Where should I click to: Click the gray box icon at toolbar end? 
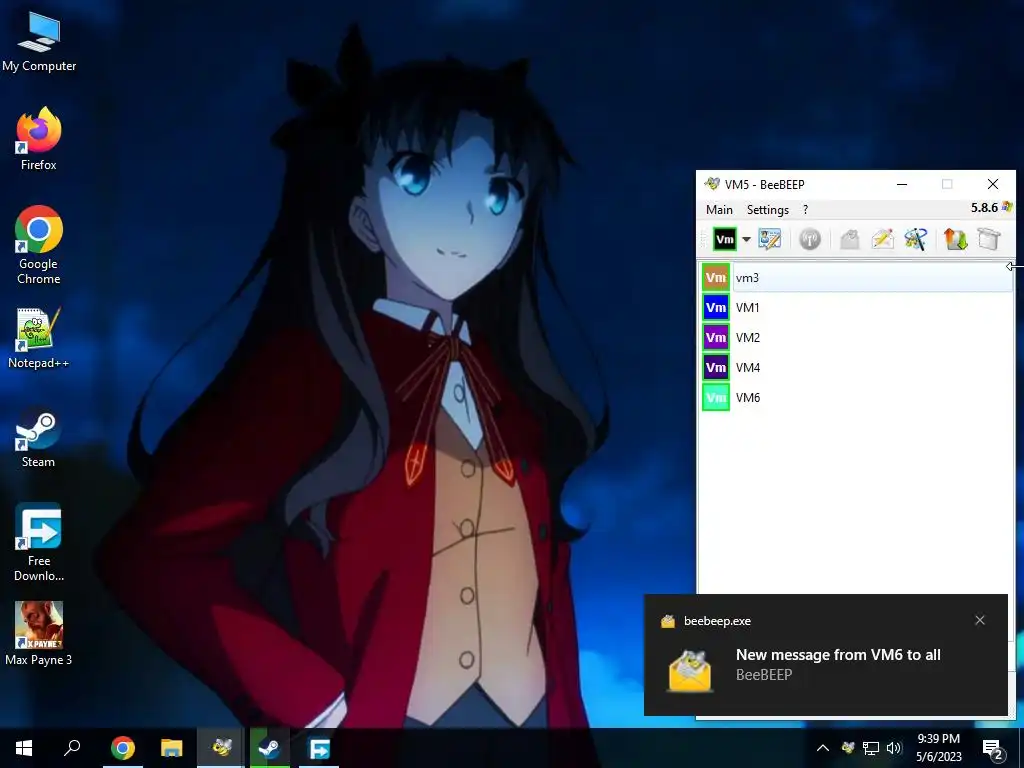coord(989,239)
